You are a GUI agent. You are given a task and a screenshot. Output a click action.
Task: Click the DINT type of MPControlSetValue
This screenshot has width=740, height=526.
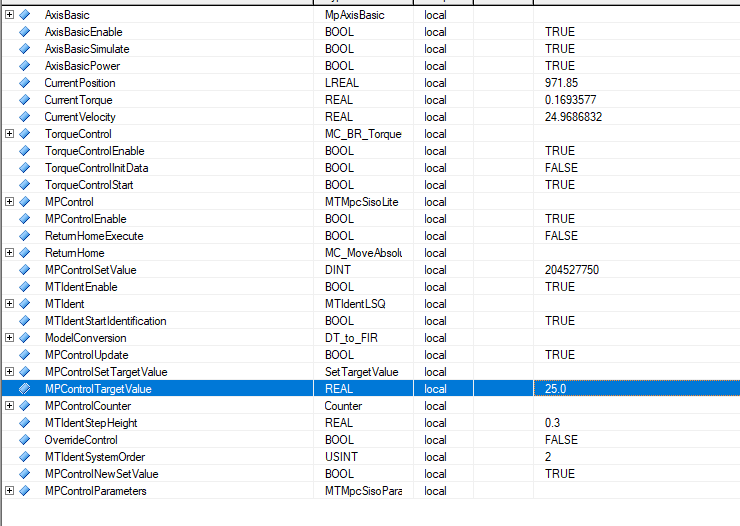338,270
